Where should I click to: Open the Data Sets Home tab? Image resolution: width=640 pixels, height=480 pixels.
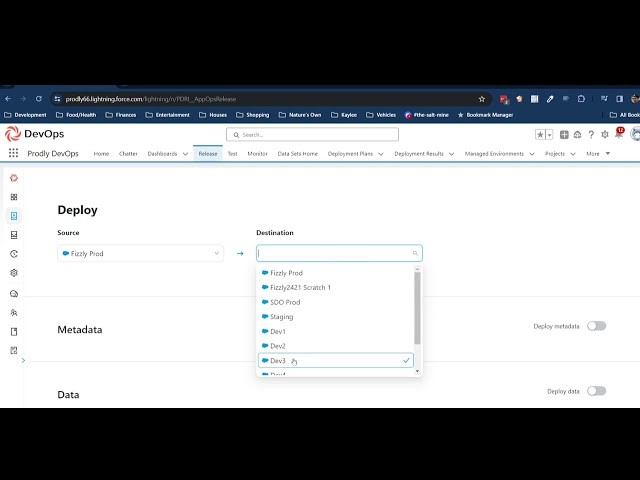298,154
